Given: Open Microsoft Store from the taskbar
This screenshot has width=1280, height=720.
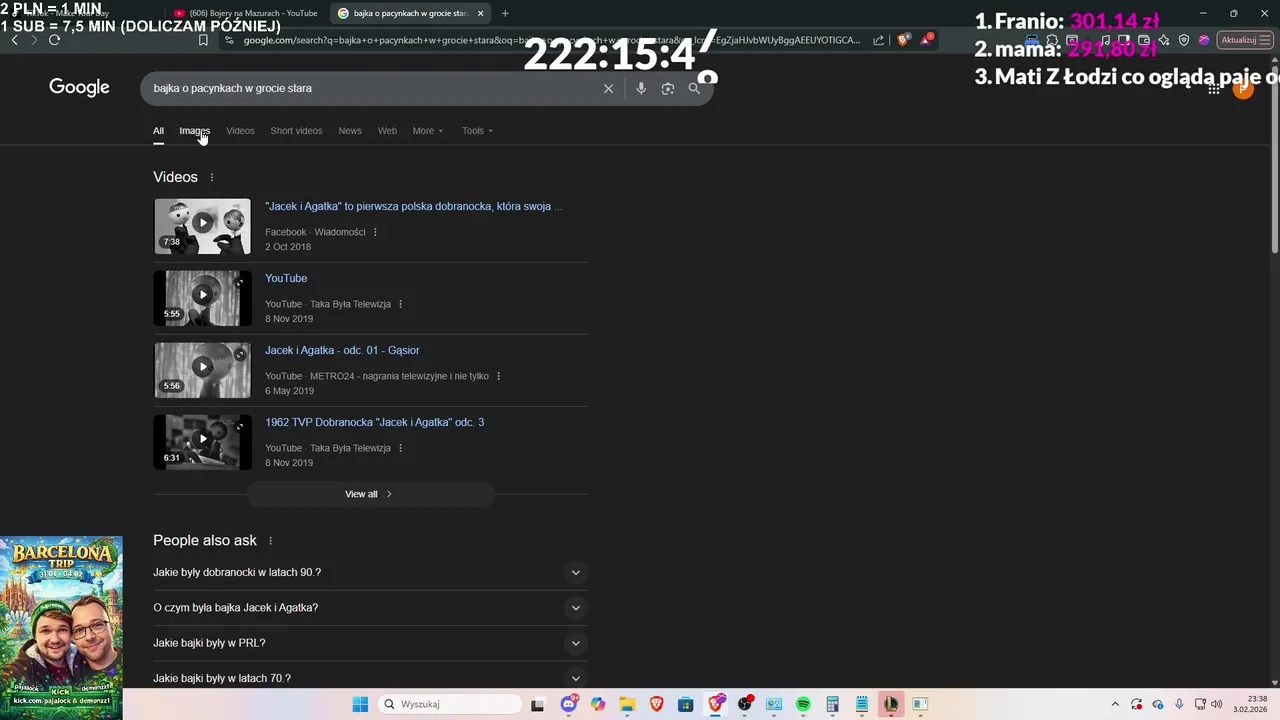Looking at the screenshot, I should coord(686,704).
